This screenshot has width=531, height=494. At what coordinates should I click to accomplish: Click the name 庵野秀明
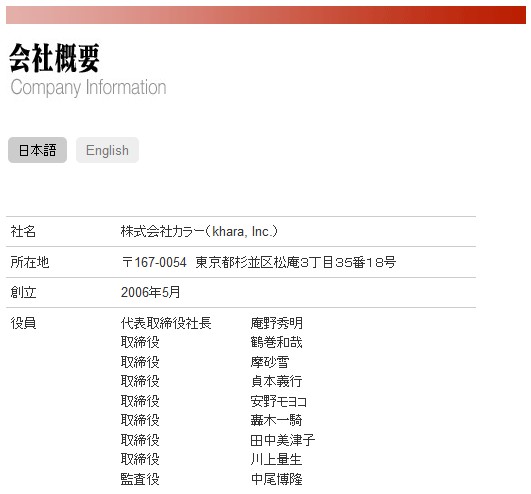tap(277, 323)
